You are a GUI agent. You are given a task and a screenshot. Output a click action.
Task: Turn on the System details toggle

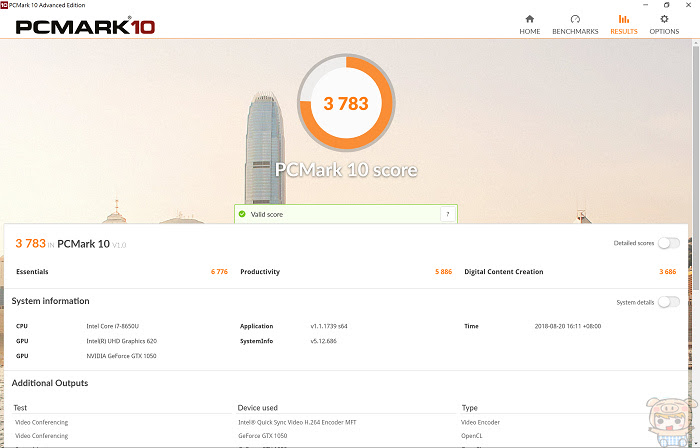(x=669, y=302)
